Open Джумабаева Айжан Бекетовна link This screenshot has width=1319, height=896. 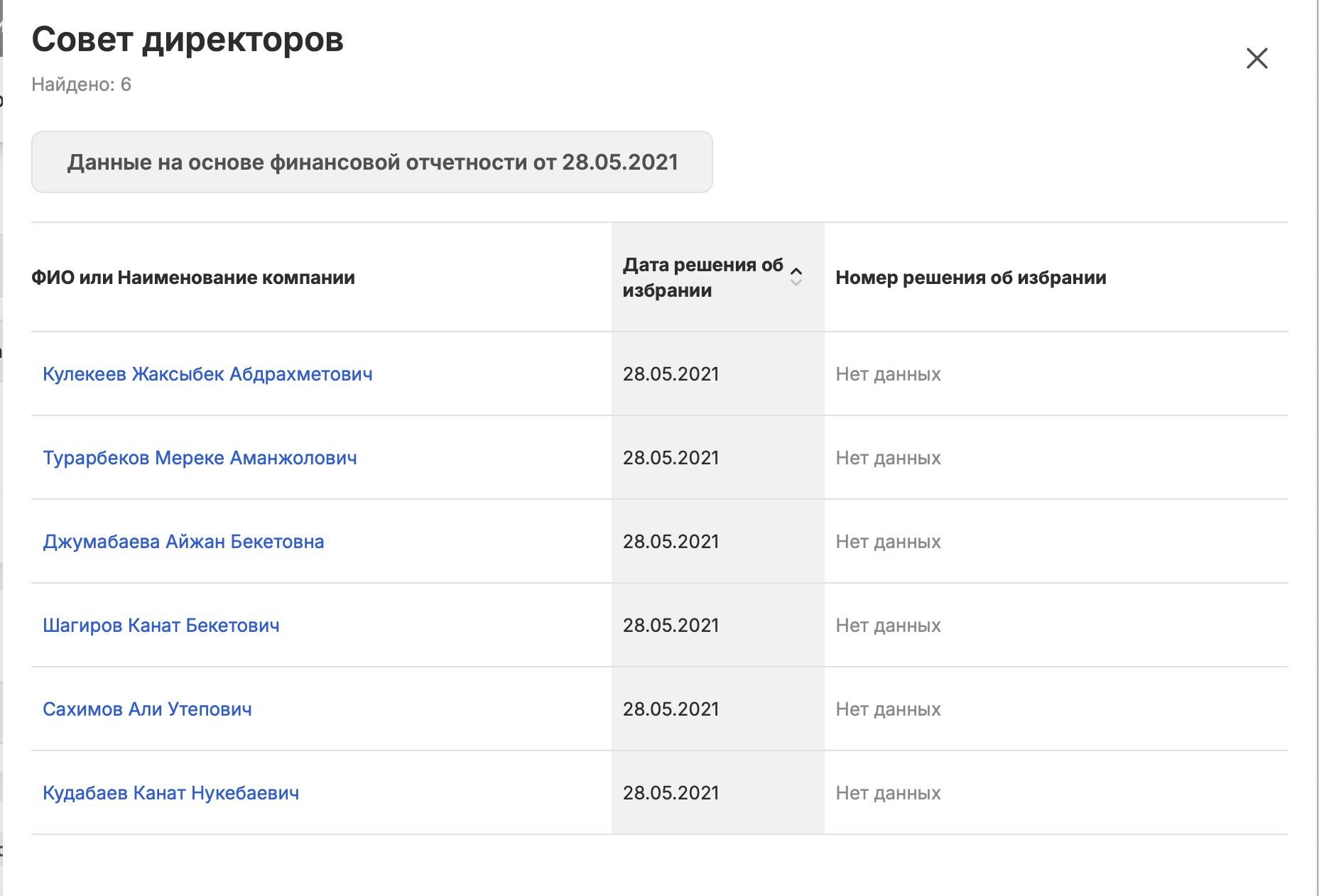(183, 542)
